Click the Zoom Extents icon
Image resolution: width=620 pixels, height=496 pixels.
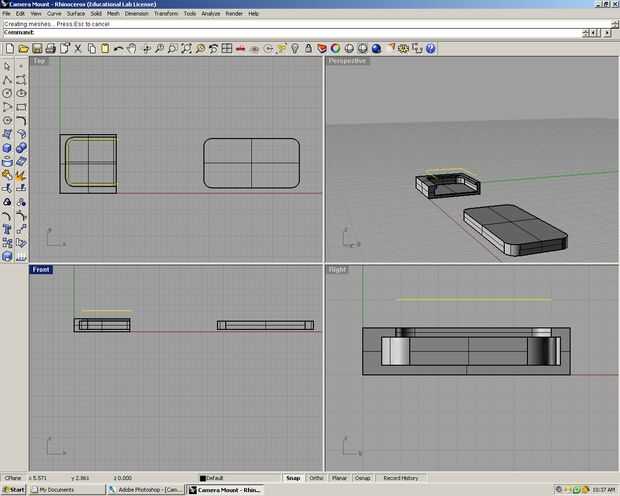pos(186,49)
